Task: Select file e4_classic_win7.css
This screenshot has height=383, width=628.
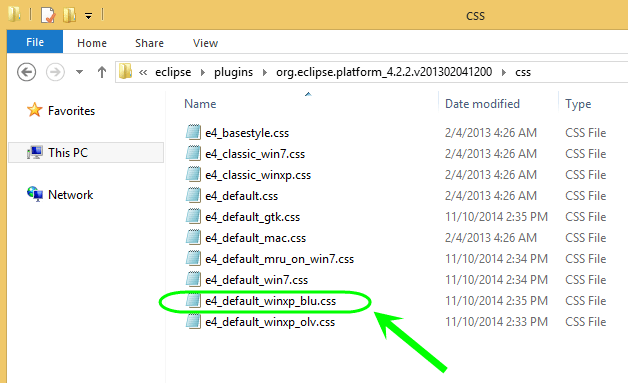Action: coord(255,154)
